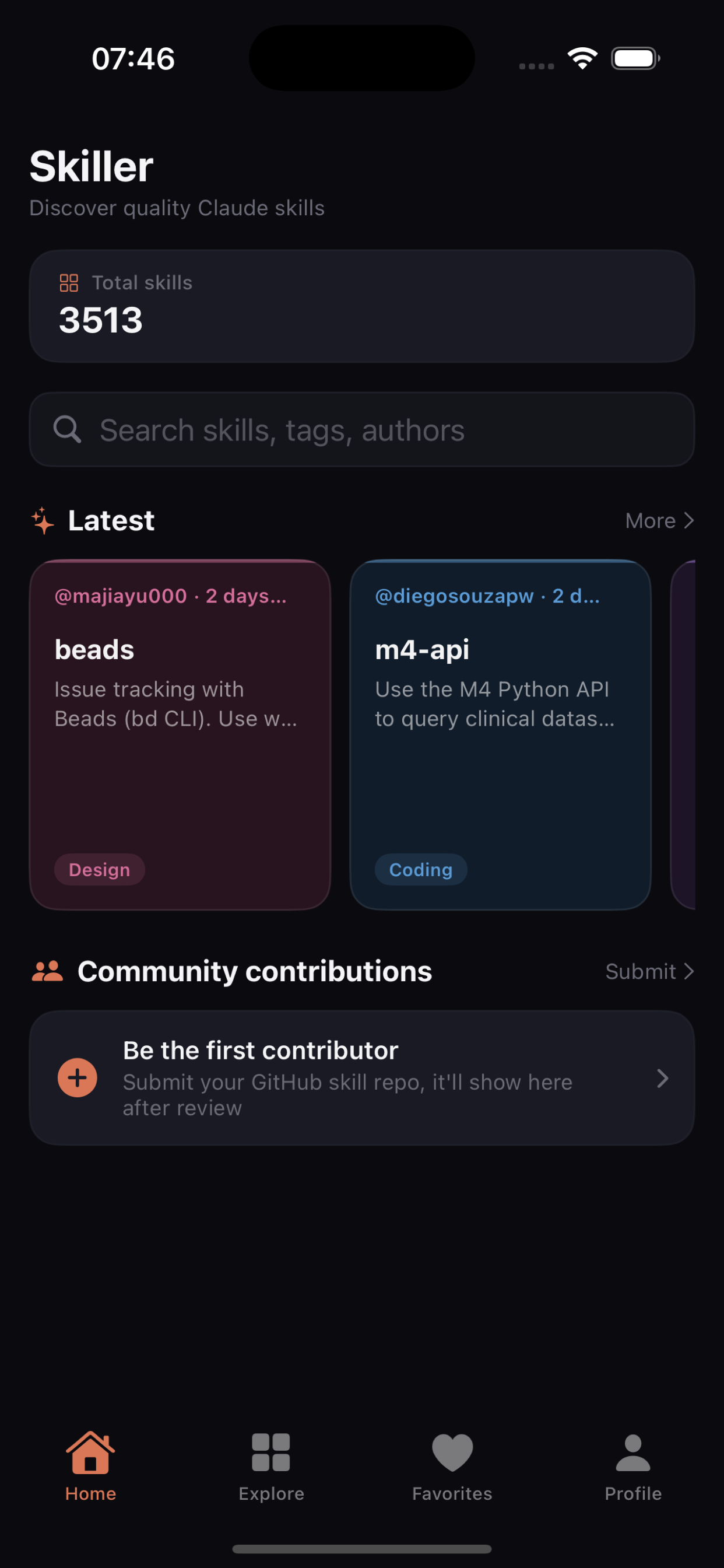Open Submit chevron next to Community contributions
The image size is (724, 1568).
coord(688,971)
